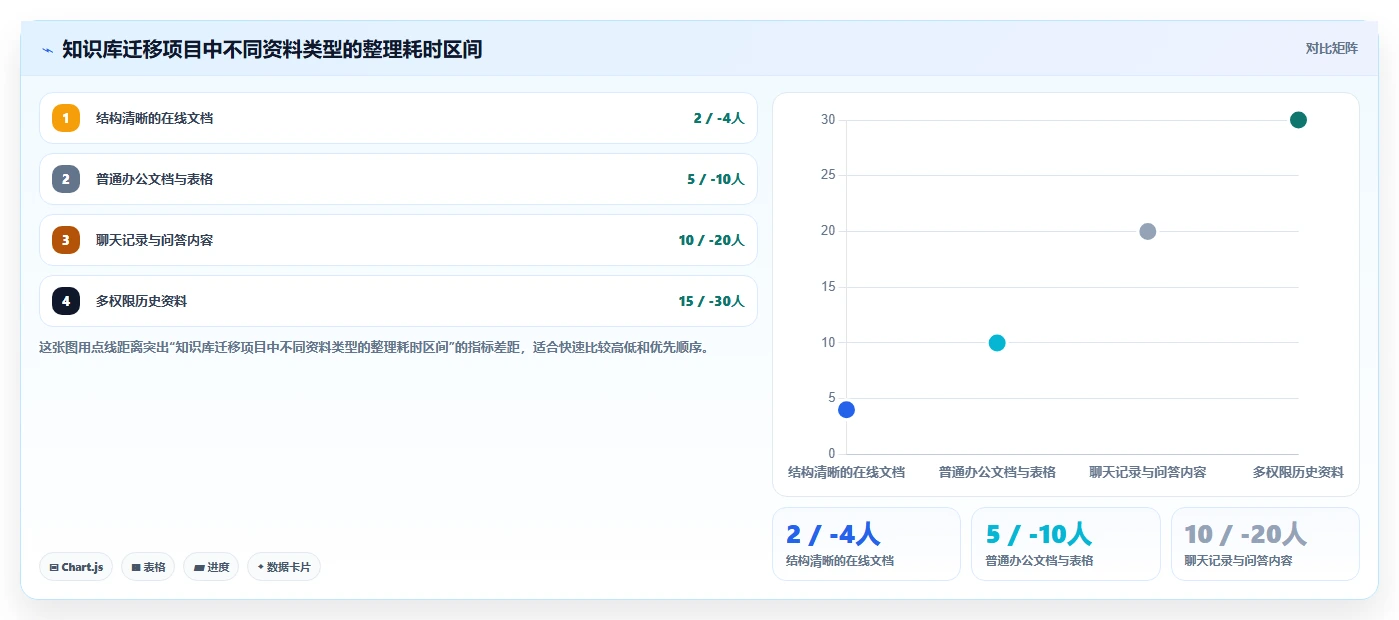
Task: Click the chart title 知识库迁移项目 heading
Action: coord(272,49)
